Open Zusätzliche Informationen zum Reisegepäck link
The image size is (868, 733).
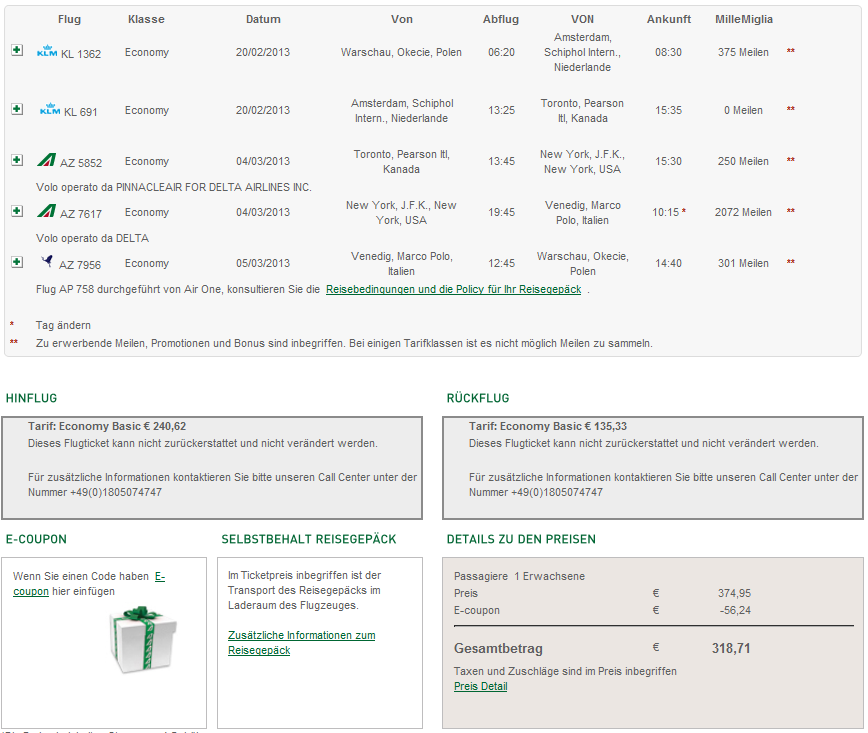(x=301, y=642)
